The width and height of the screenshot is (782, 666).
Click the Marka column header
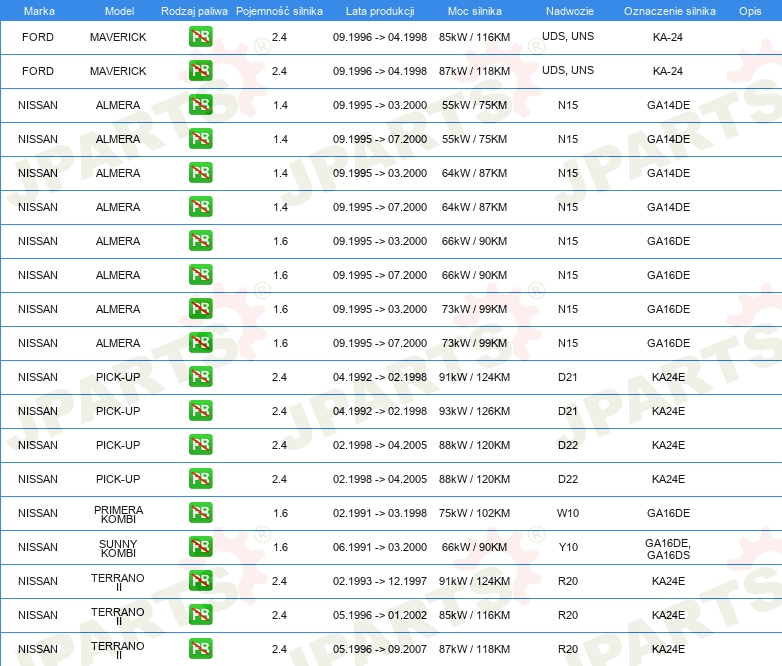pos(39,11)
